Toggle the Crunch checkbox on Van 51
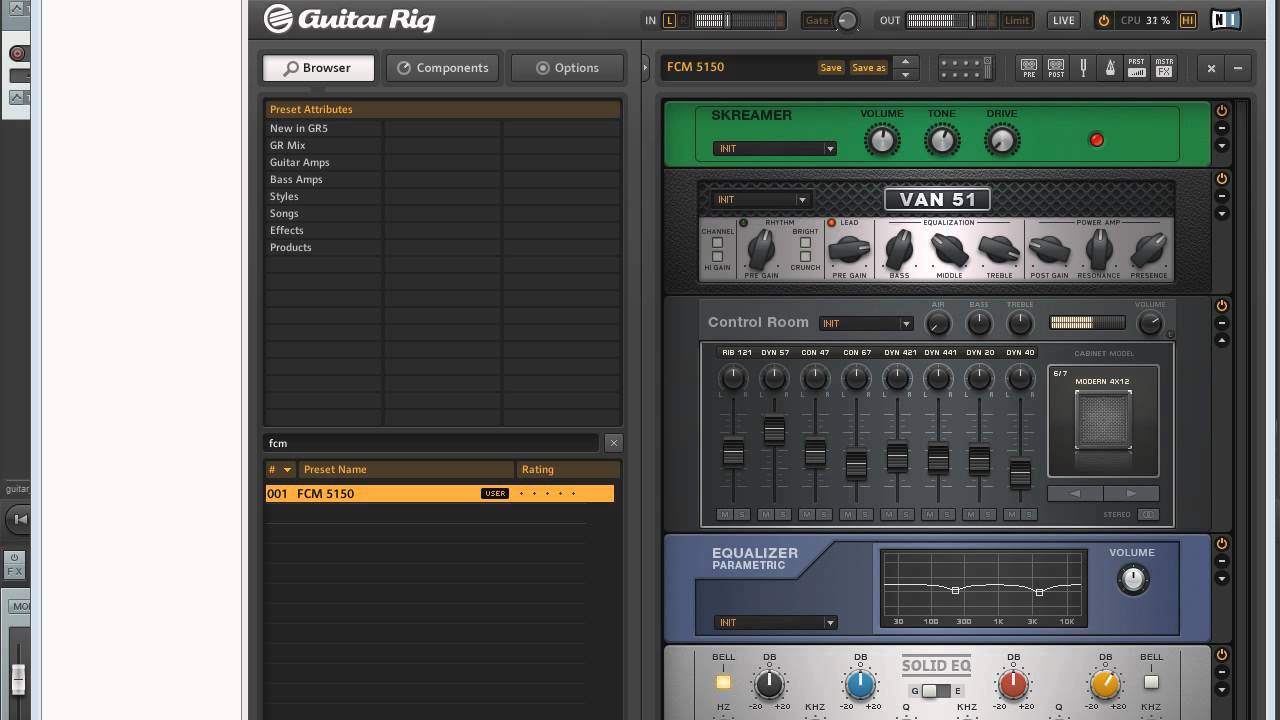 tap(805, 257)
